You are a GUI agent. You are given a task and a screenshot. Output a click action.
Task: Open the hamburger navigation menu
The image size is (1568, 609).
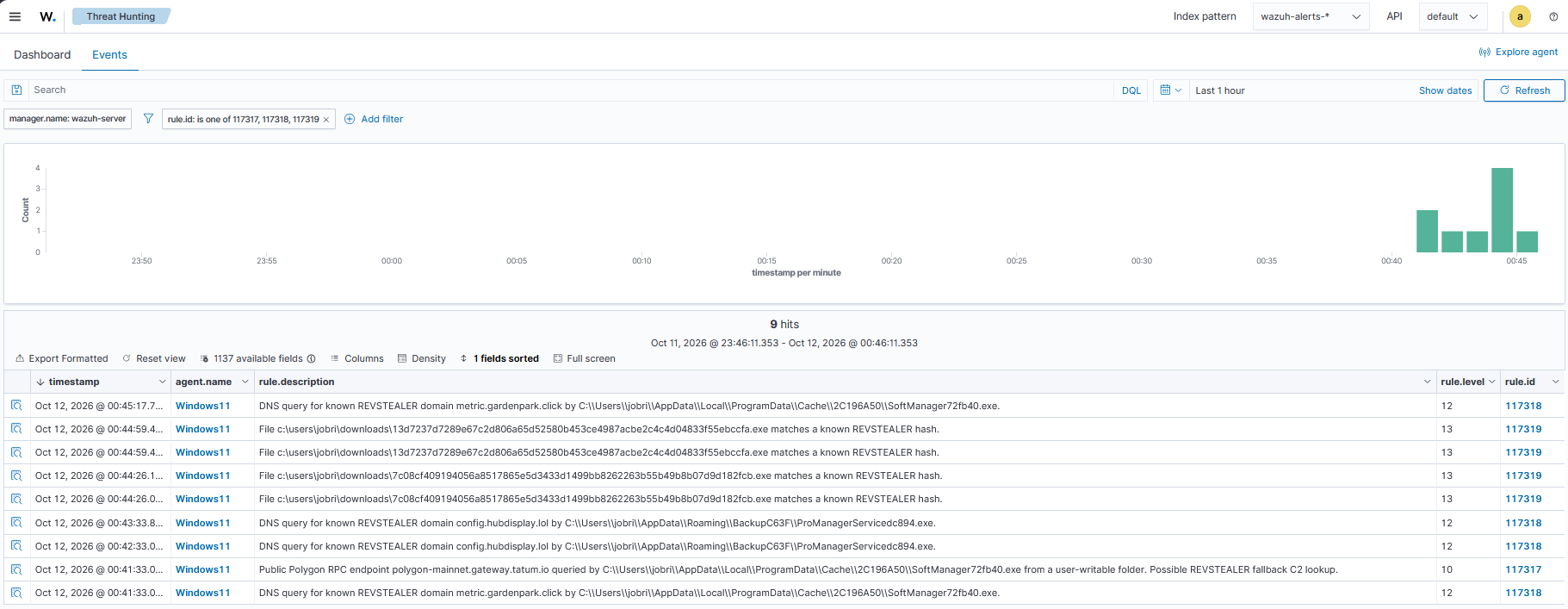[15, 16]
